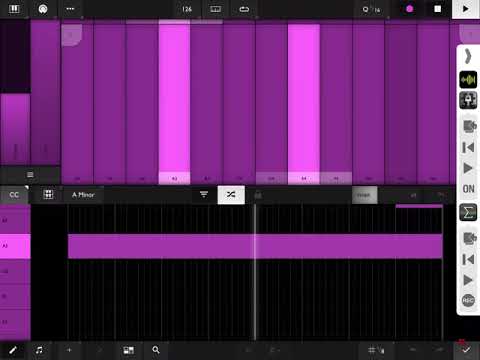Start playback with the top play button

(x=465, y=9)
